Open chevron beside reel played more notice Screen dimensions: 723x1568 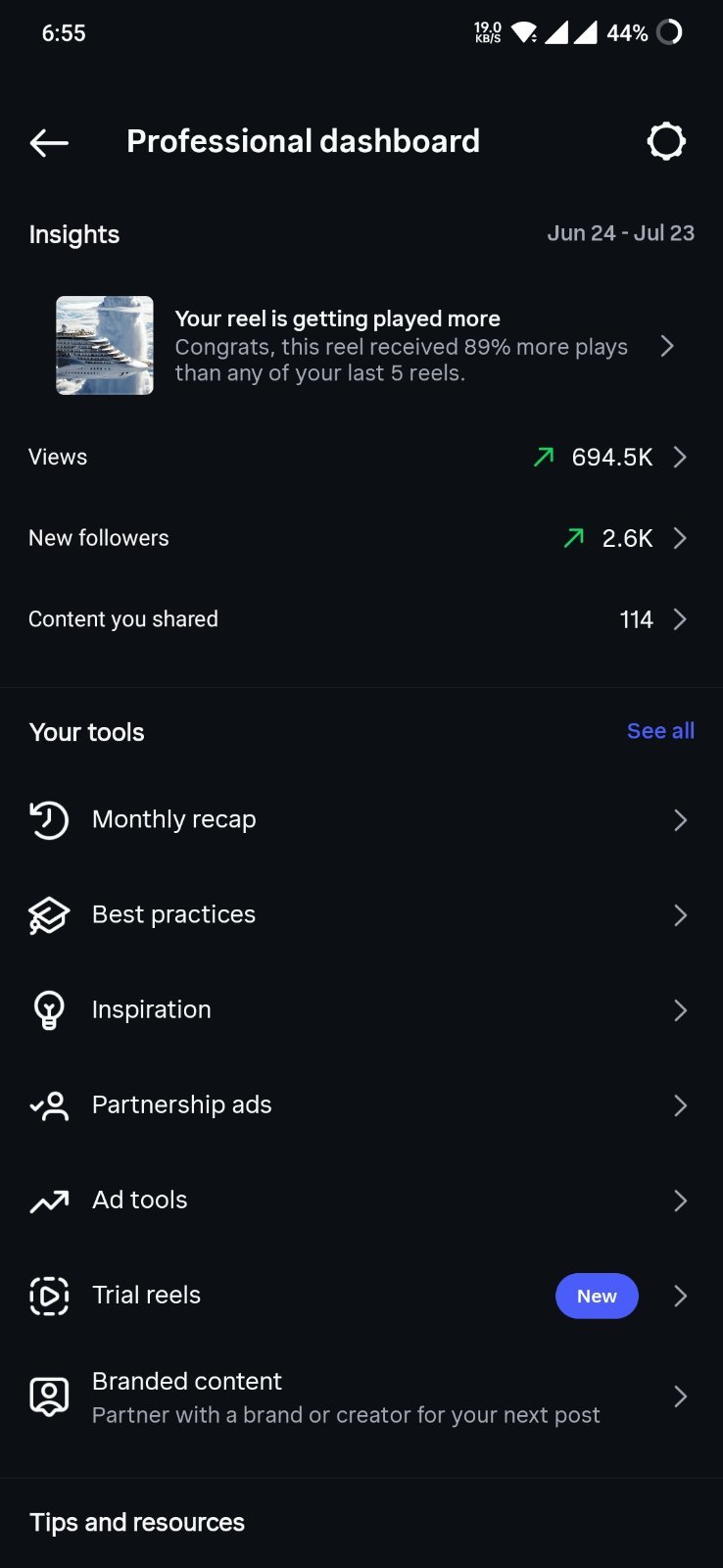(x=667, y=346)
